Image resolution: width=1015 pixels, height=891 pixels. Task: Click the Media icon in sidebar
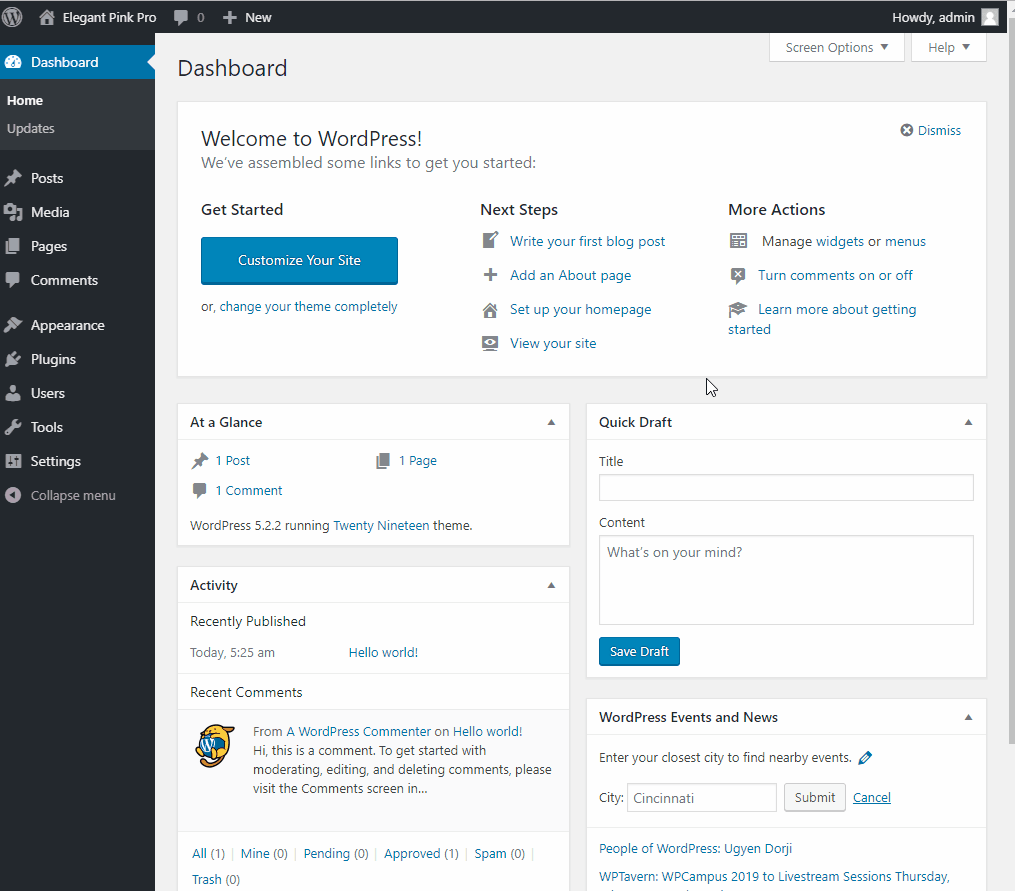13,212
